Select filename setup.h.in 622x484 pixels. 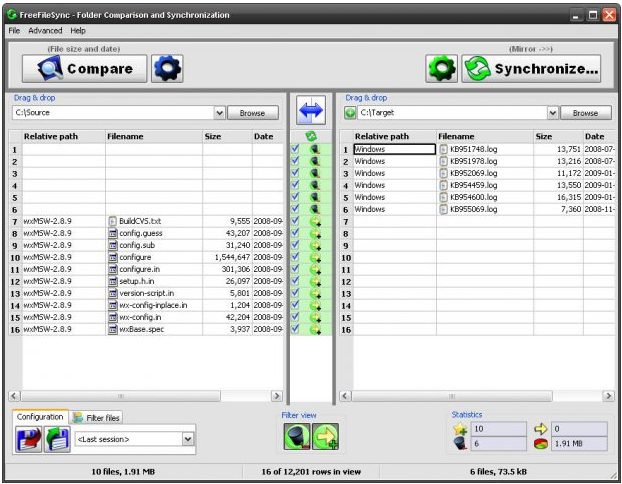[136, 281]
